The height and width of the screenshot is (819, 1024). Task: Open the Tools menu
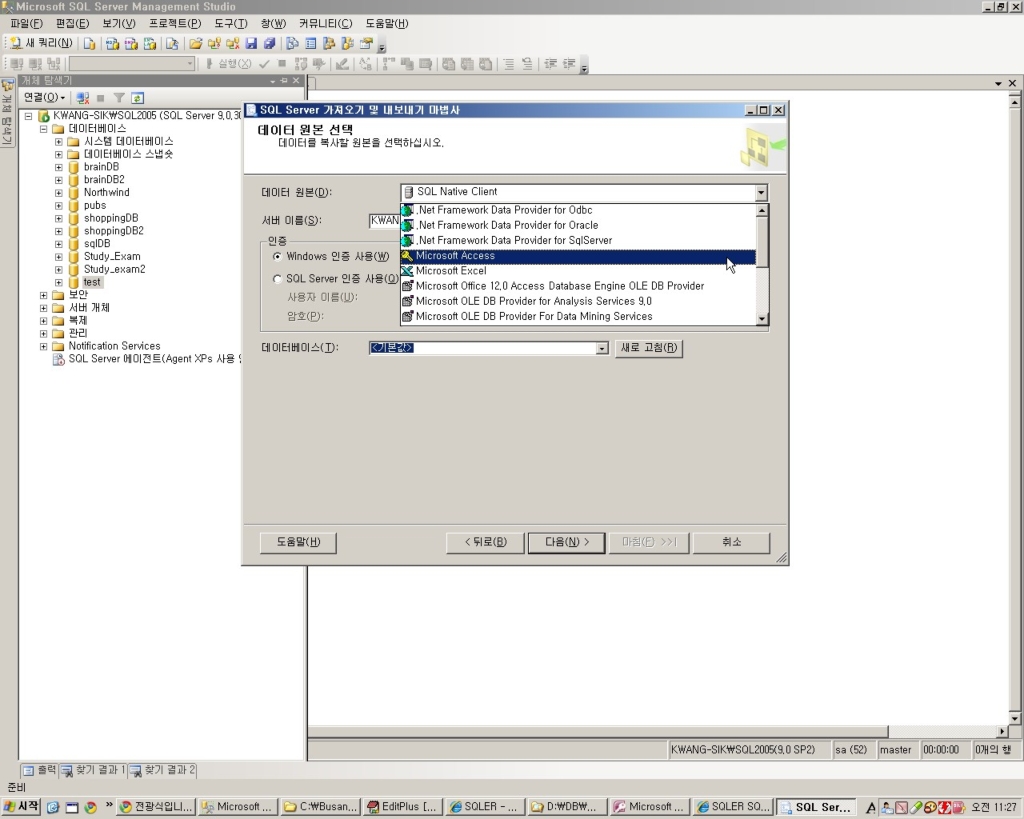tap(231, 24)
